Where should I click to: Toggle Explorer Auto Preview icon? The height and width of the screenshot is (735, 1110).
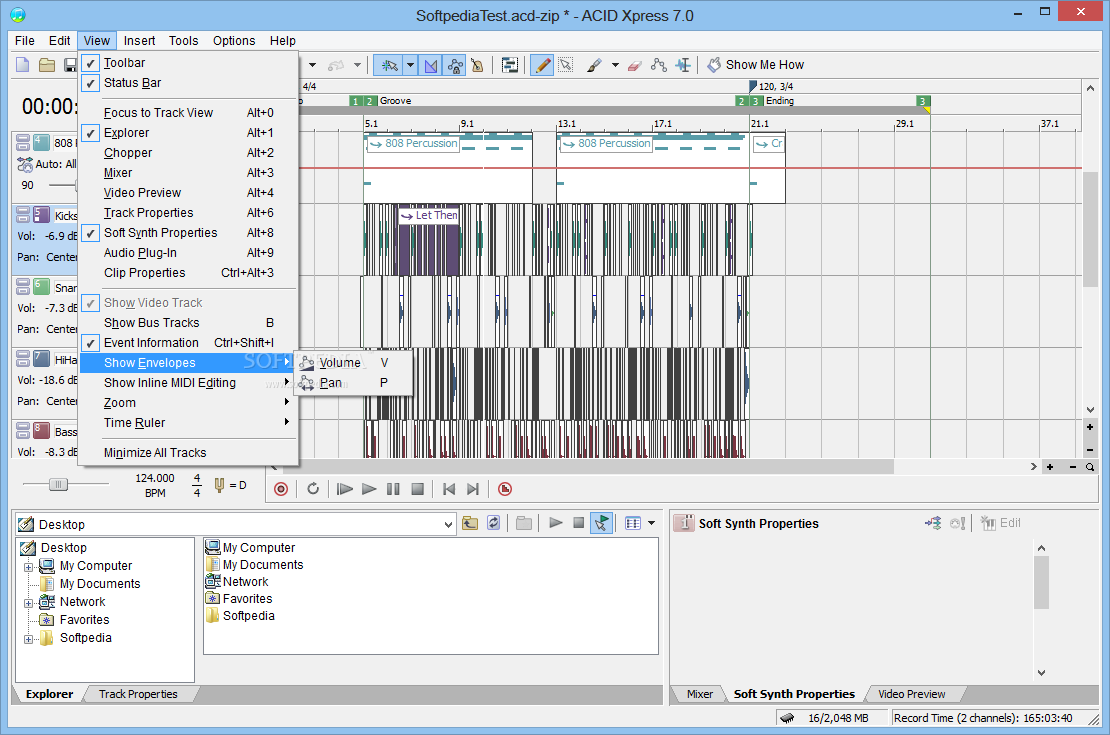(601, 523)
